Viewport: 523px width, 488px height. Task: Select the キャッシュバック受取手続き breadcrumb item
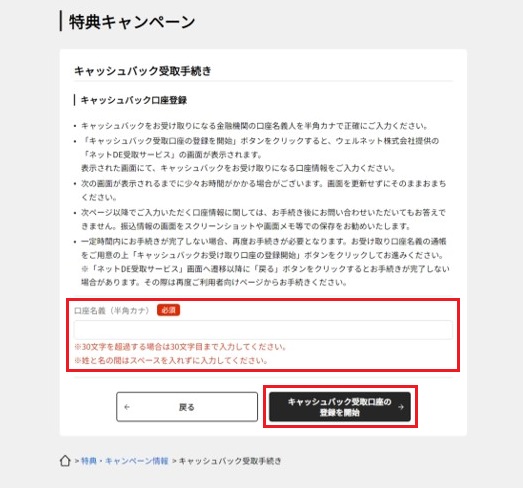pos(230,461)
